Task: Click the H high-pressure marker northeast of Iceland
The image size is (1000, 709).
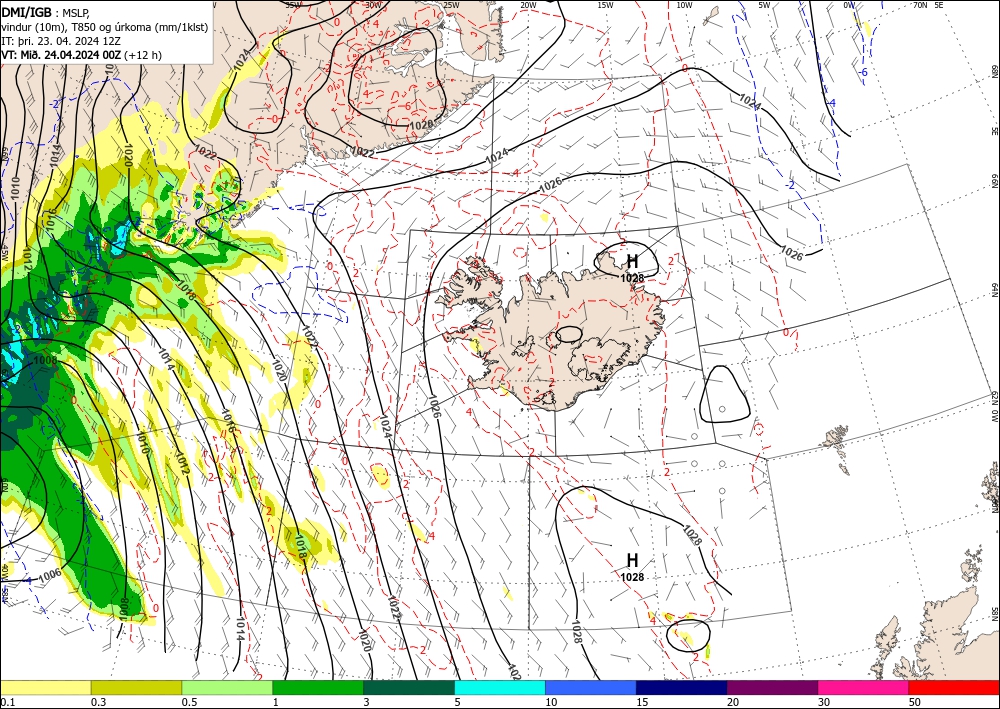Action: pos(632,261)
